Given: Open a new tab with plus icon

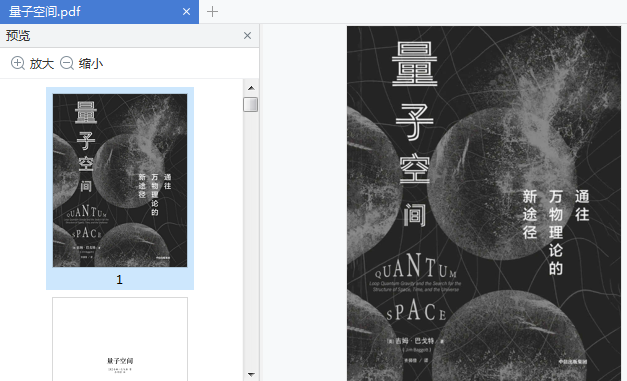Looking at the screenshot, I should coord(212,12).
